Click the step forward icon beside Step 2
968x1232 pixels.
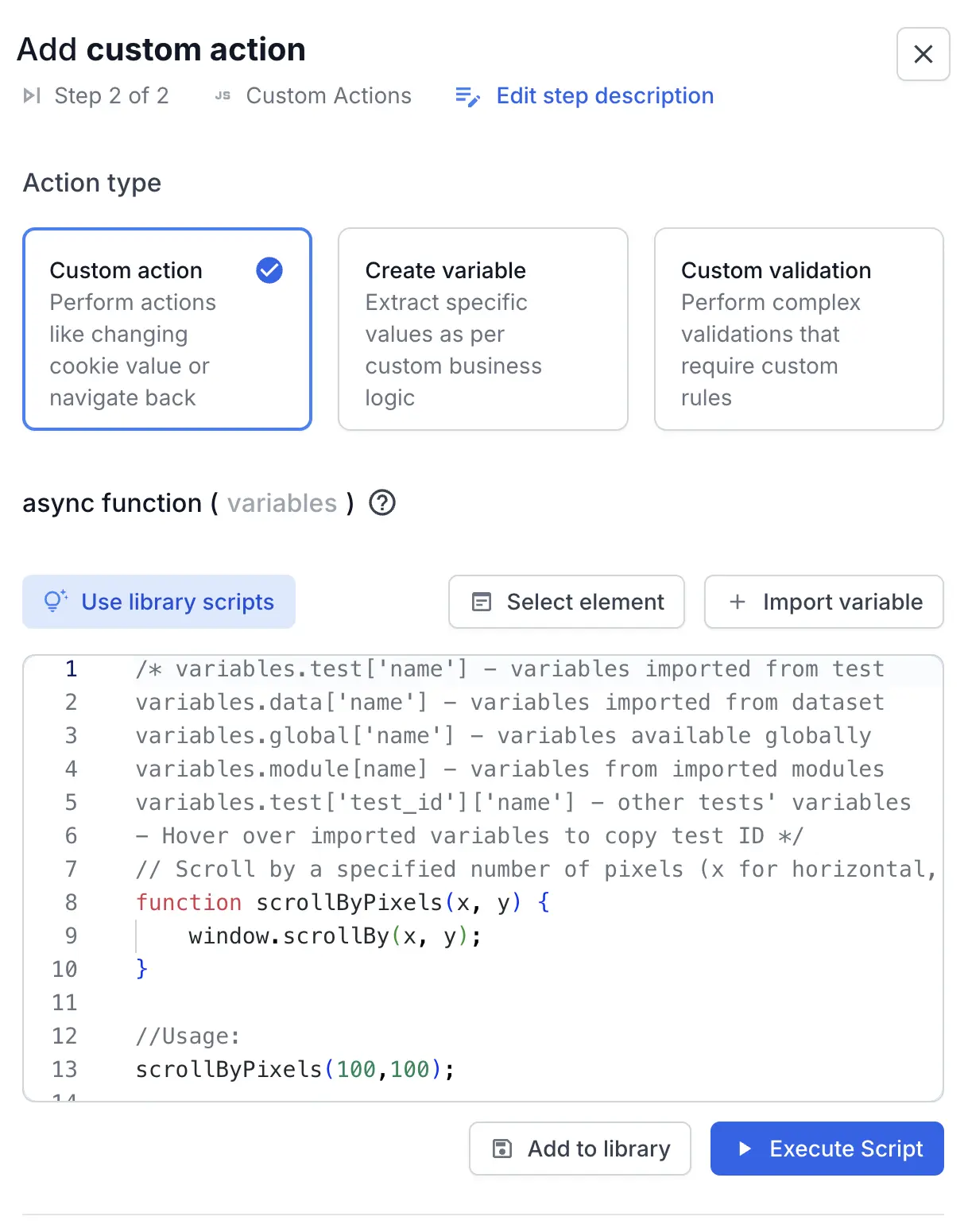(32, 96)
